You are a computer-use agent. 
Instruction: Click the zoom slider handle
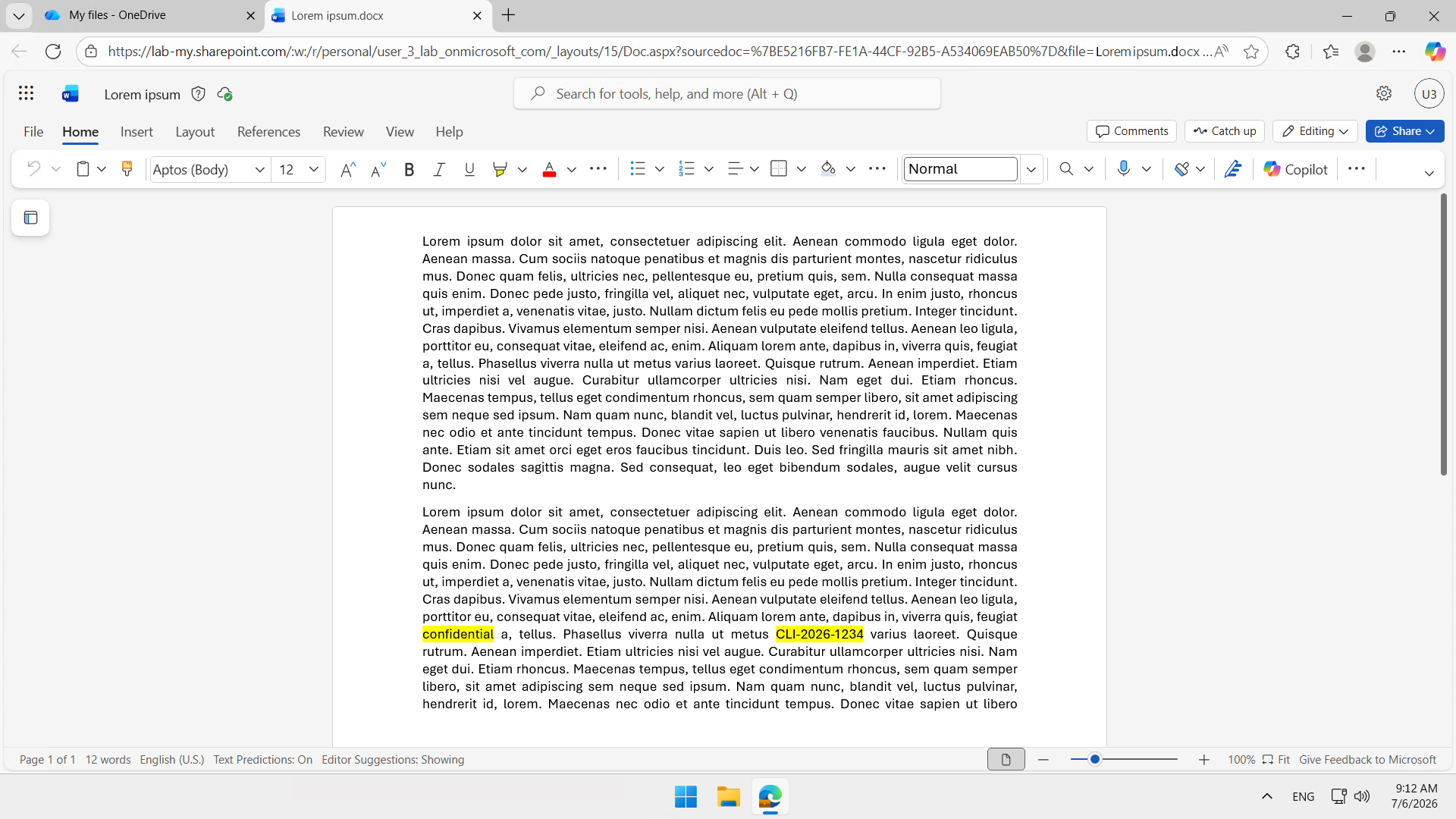coord(1095,759)
